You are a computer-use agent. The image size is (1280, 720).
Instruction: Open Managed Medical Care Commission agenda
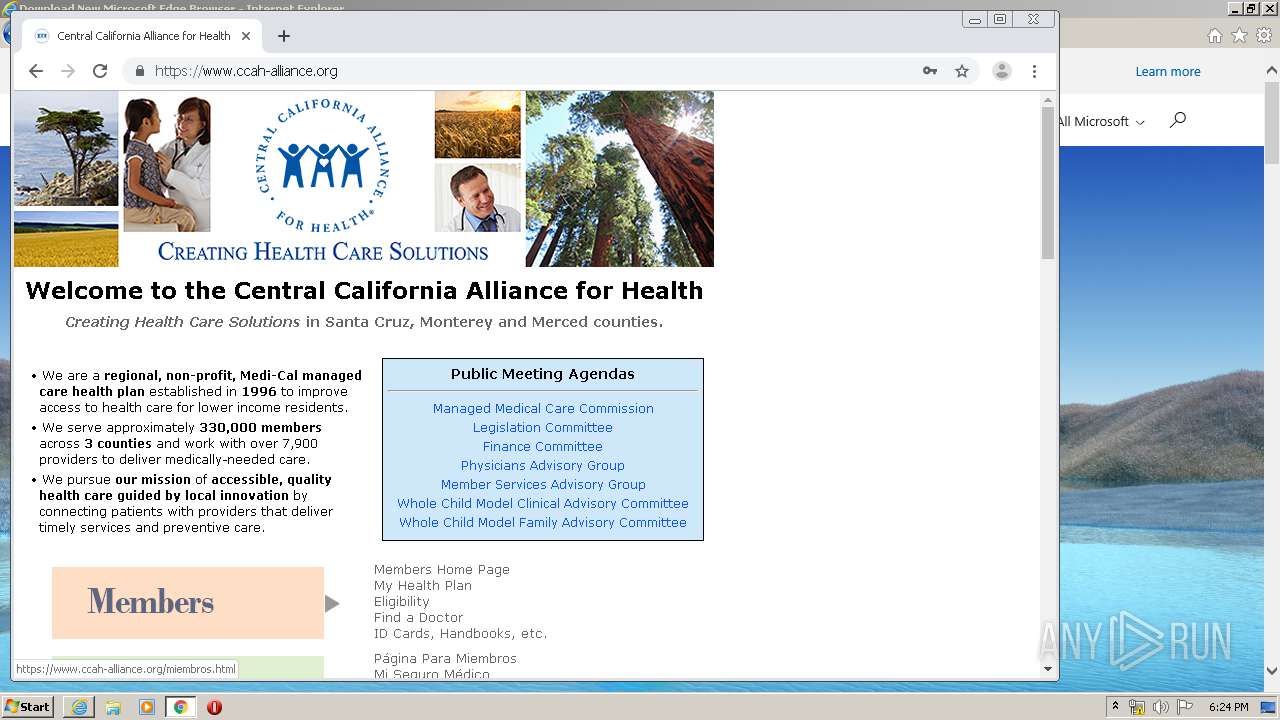pos(543,408)
